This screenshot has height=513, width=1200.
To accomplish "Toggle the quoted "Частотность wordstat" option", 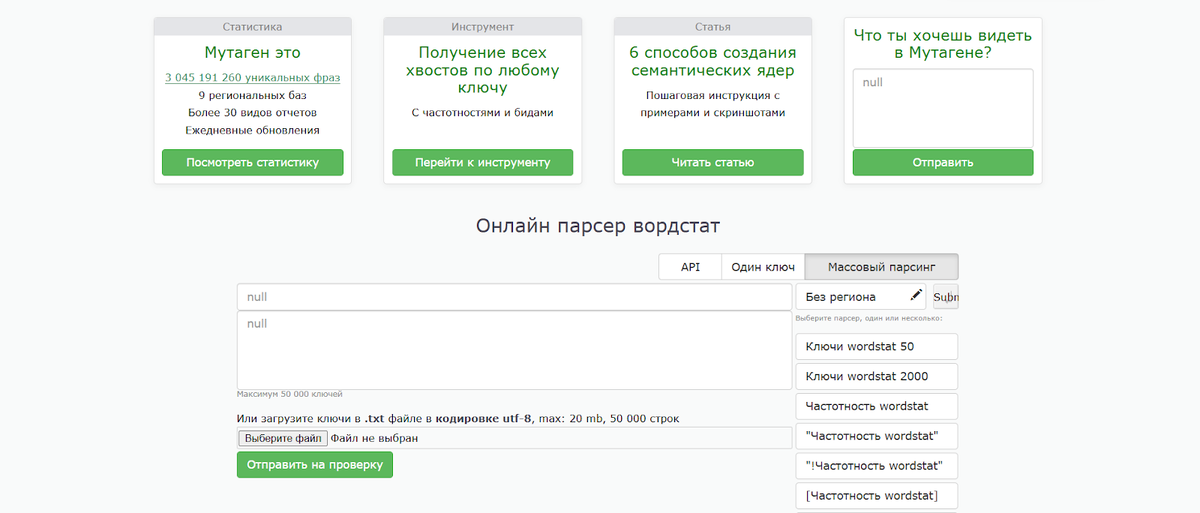I will (877, 436).
